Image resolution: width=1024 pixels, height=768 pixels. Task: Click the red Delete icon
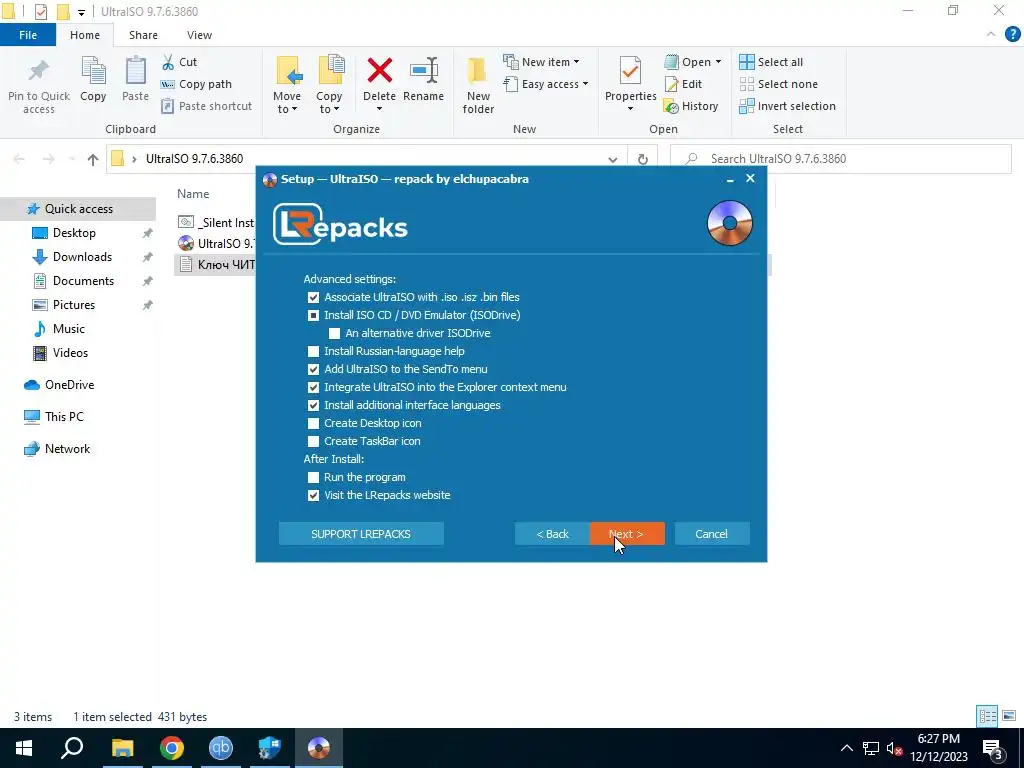point(379,71)
